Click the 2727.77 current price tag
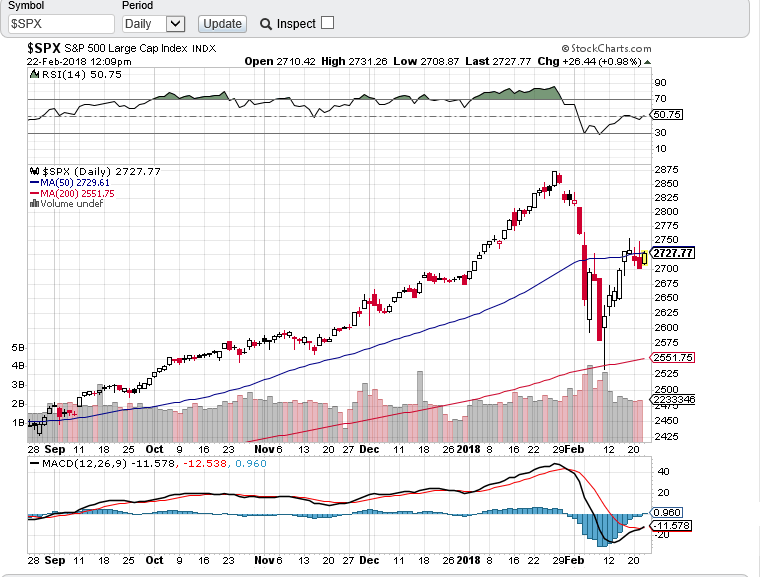The height and width of the screenshot is (577, 760). point(672,253)
